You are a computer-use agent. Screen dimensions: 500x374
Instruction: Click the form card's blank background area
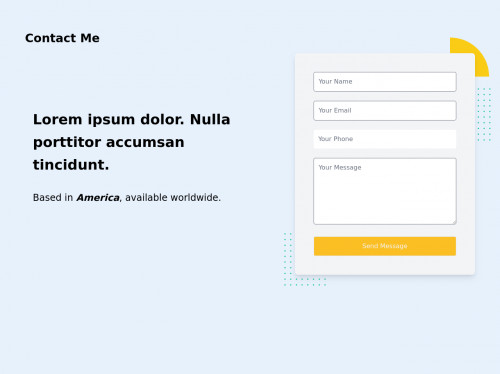[385, 265]
